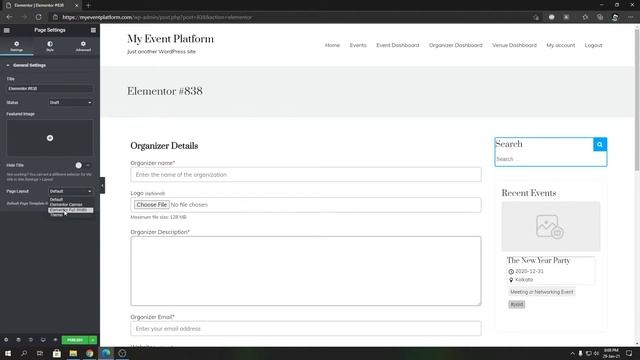The image size is (640, 360).
Task: Open the Page Layout dropdown
Action: [70, 191]
